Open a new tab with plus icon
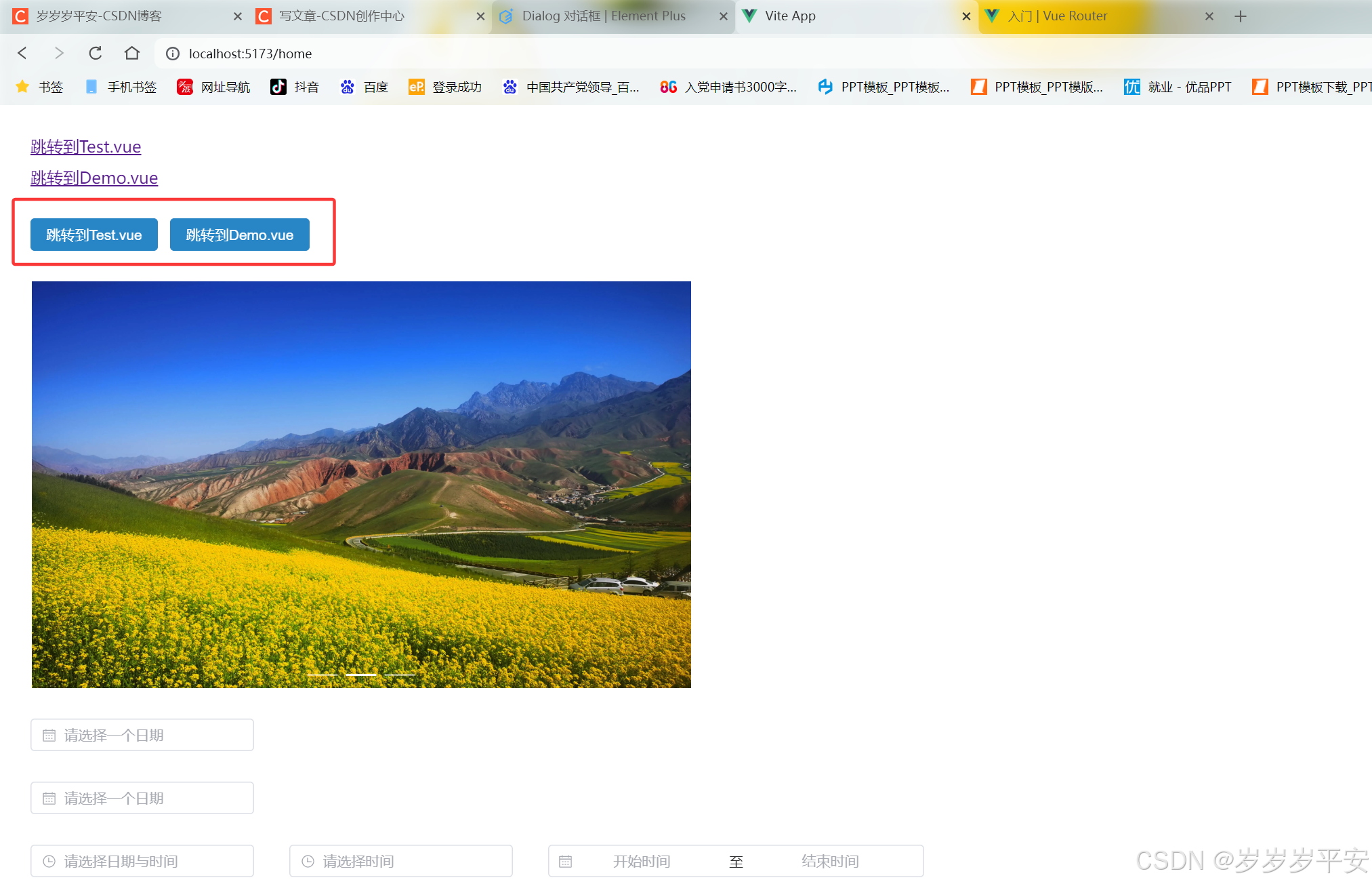This screenshot has width=1372, height=884. (x=1241, y=16)
